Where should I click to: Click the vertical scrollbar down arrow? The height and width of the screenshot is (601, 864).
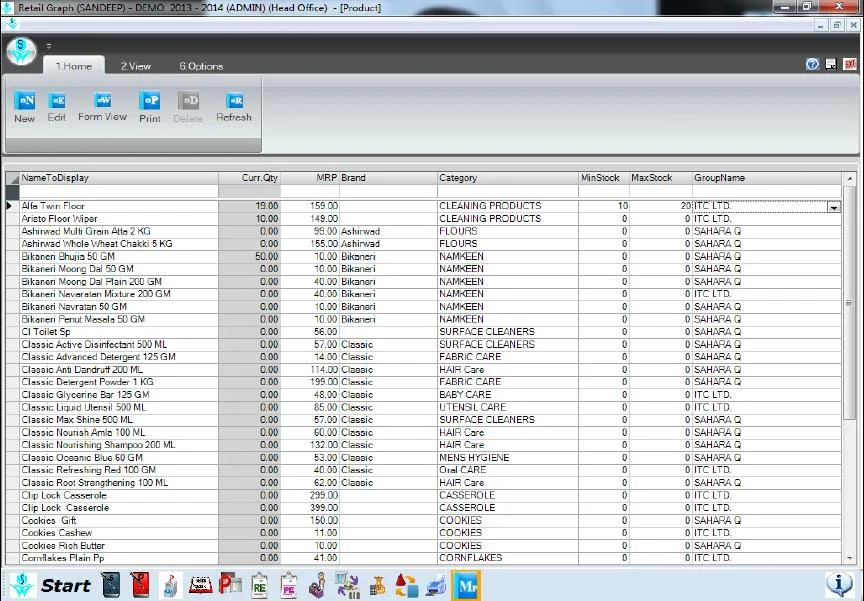(850, 558)
